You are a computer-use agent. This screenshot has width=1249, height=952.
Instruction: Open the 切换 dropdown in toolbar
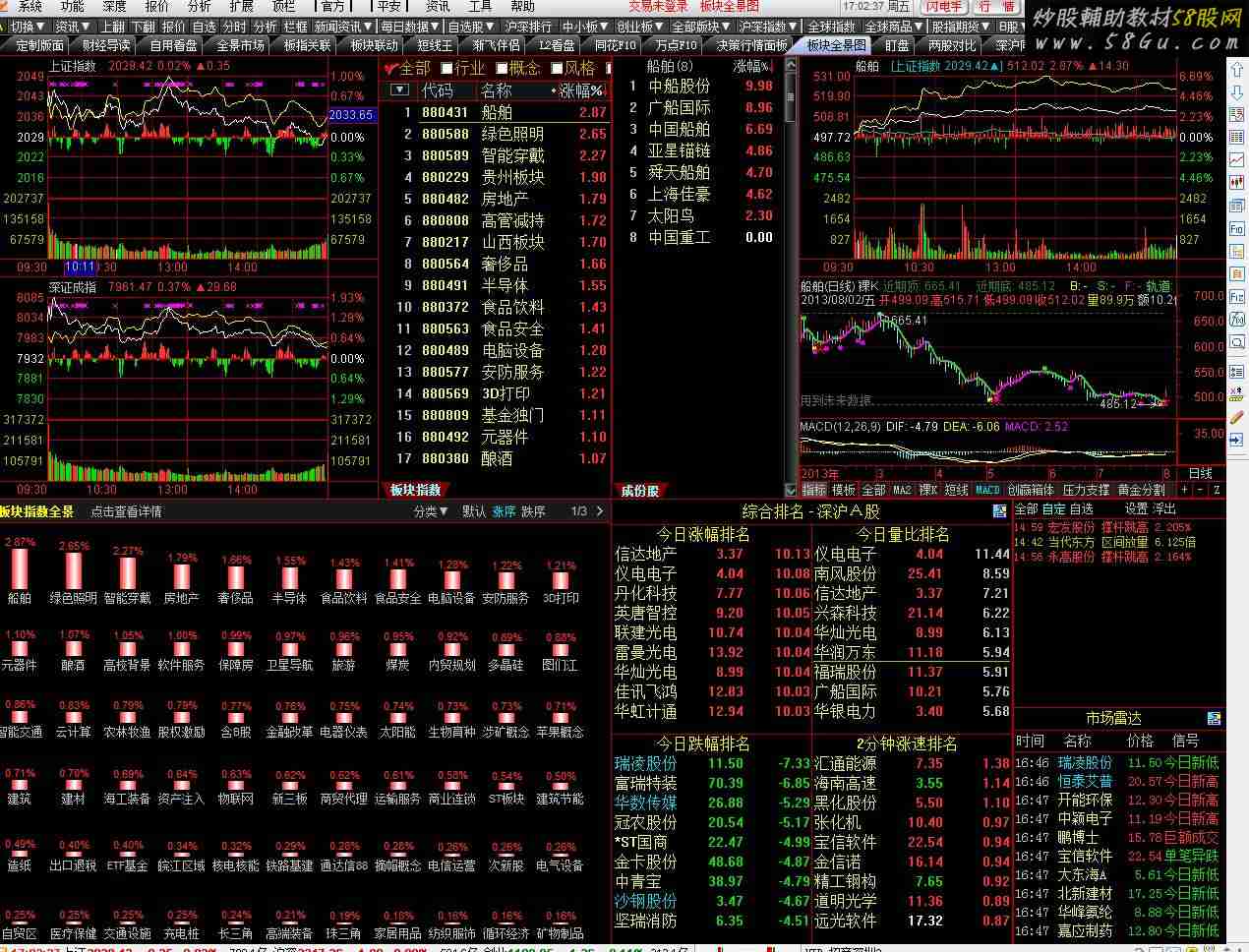click(26, 27)
